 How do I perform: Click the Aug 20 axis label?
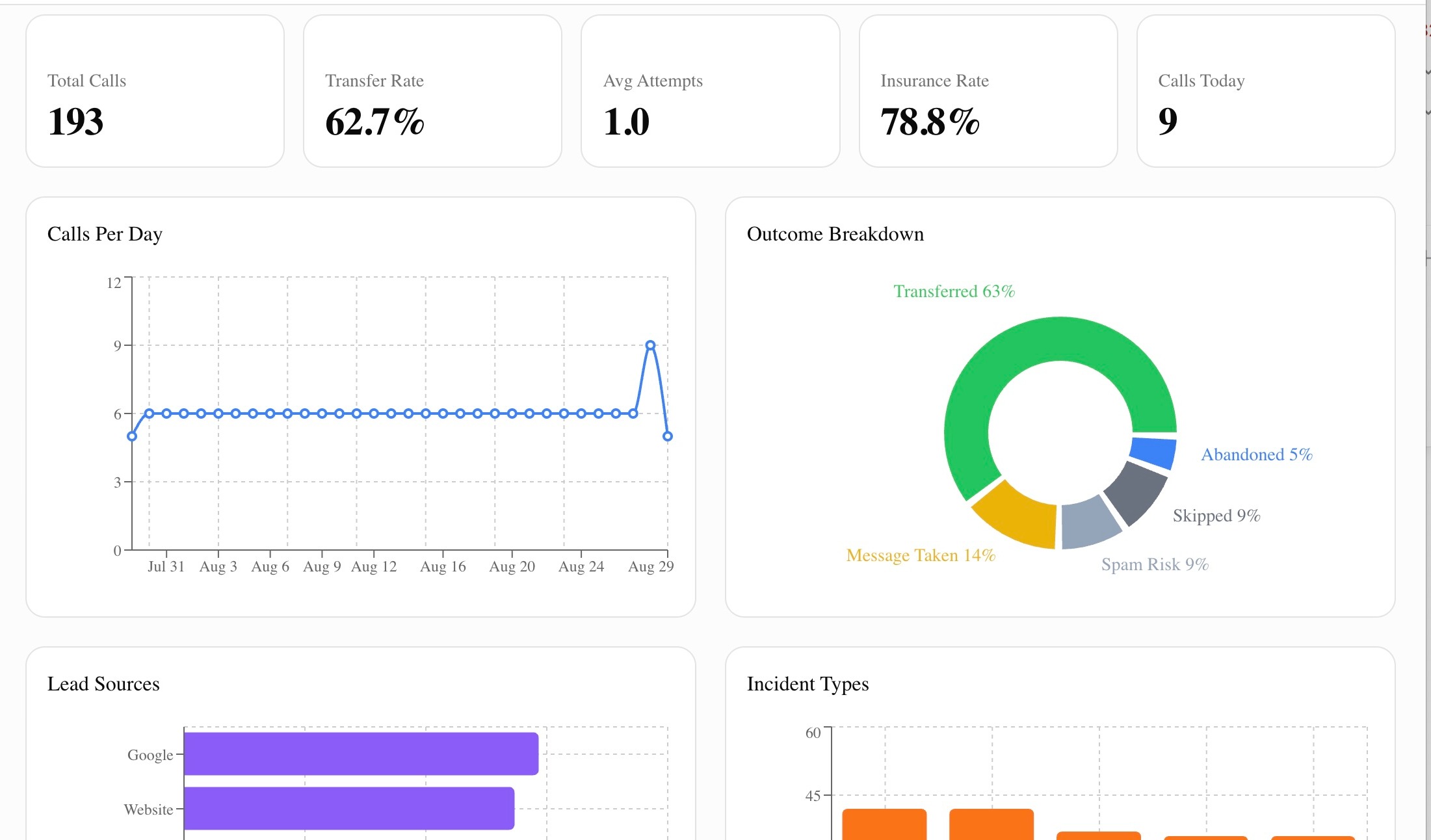pyautogui.click(x=512, y=566)
